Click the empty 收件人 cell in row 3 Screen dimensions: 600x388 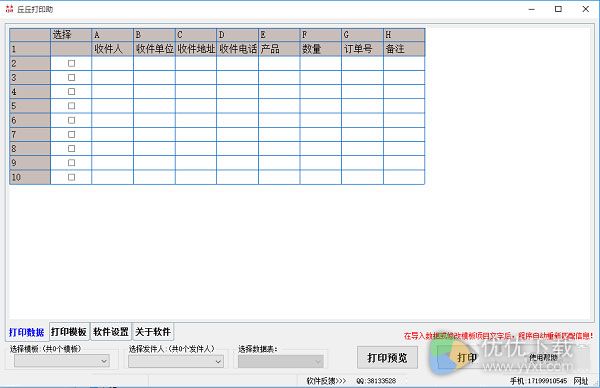click(112, 78)
